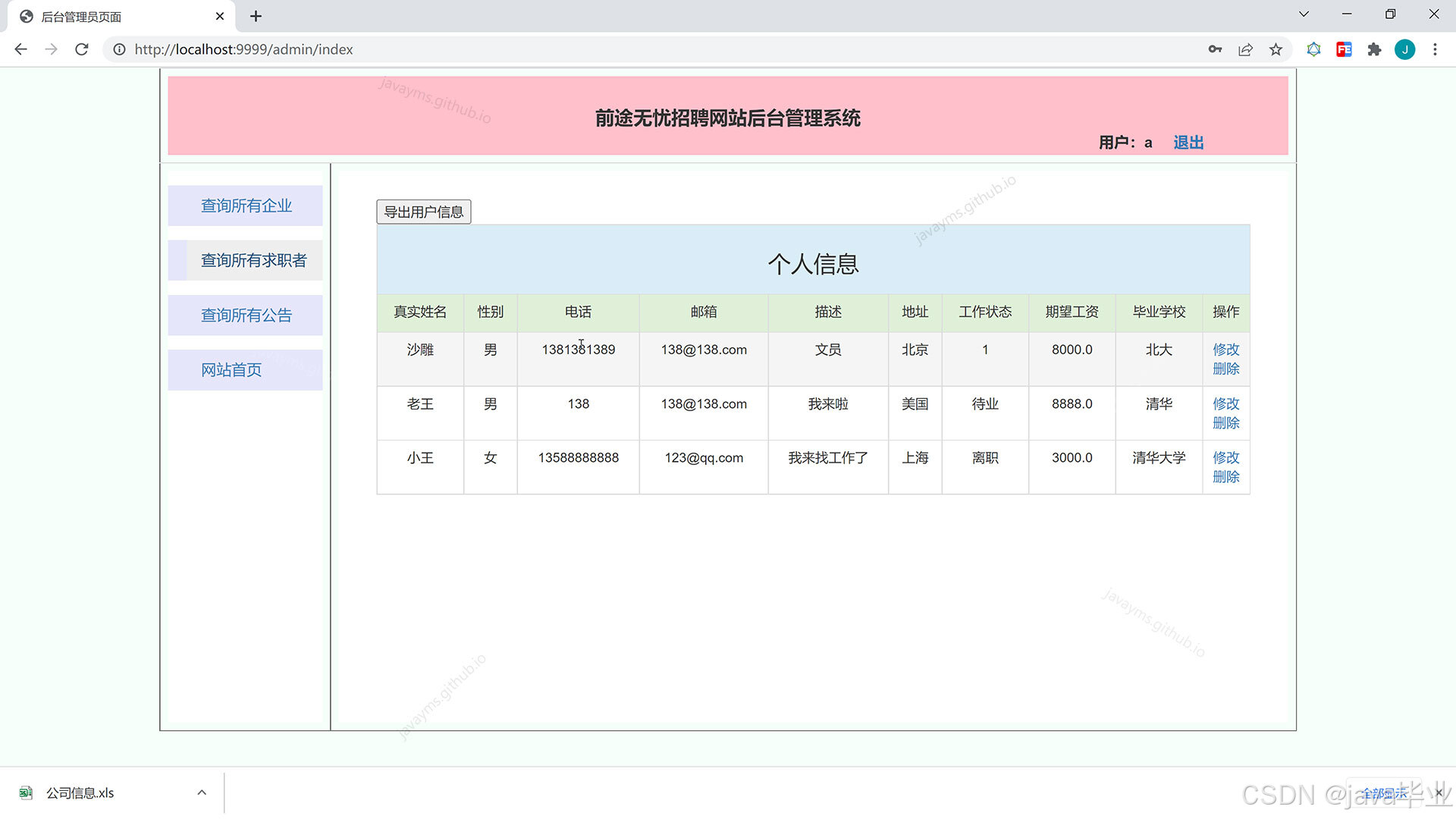The image size is (1456, 819).
Task: Click the Chrome three-dot menu
Action: click(1436, 49)
